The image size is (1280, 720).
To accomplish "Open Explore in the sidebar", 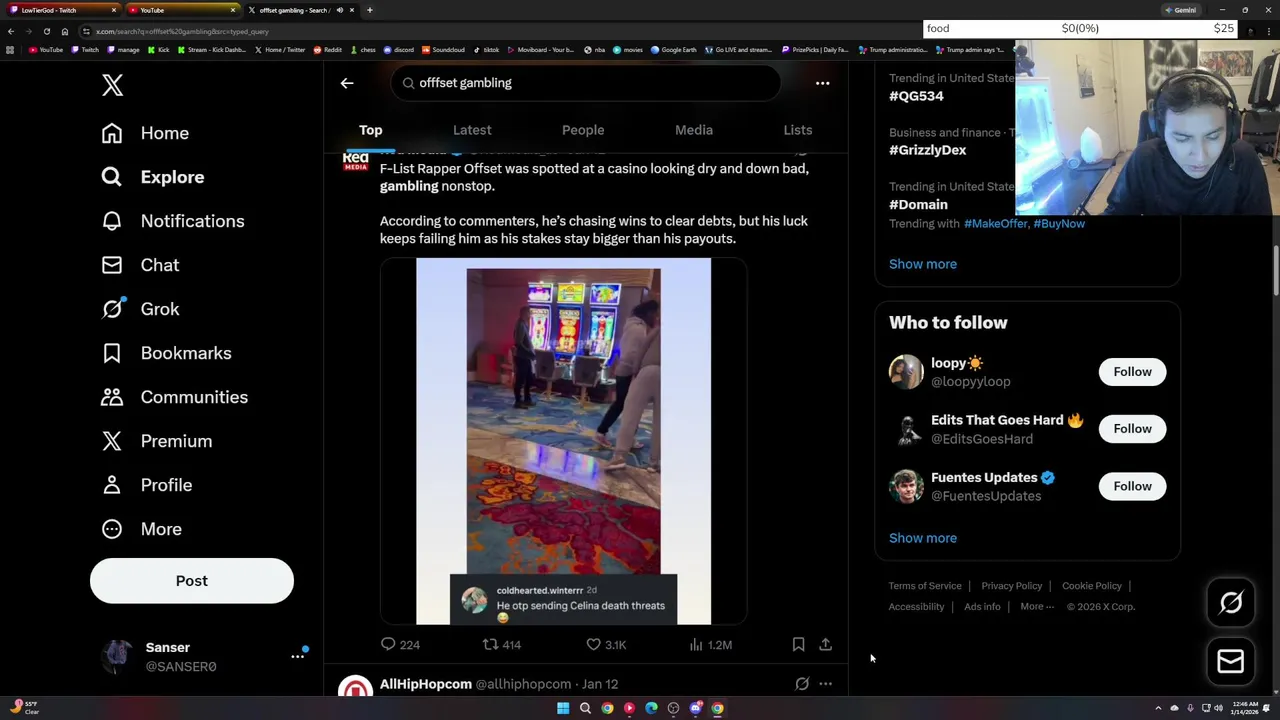I will click(x=152, y=177).
